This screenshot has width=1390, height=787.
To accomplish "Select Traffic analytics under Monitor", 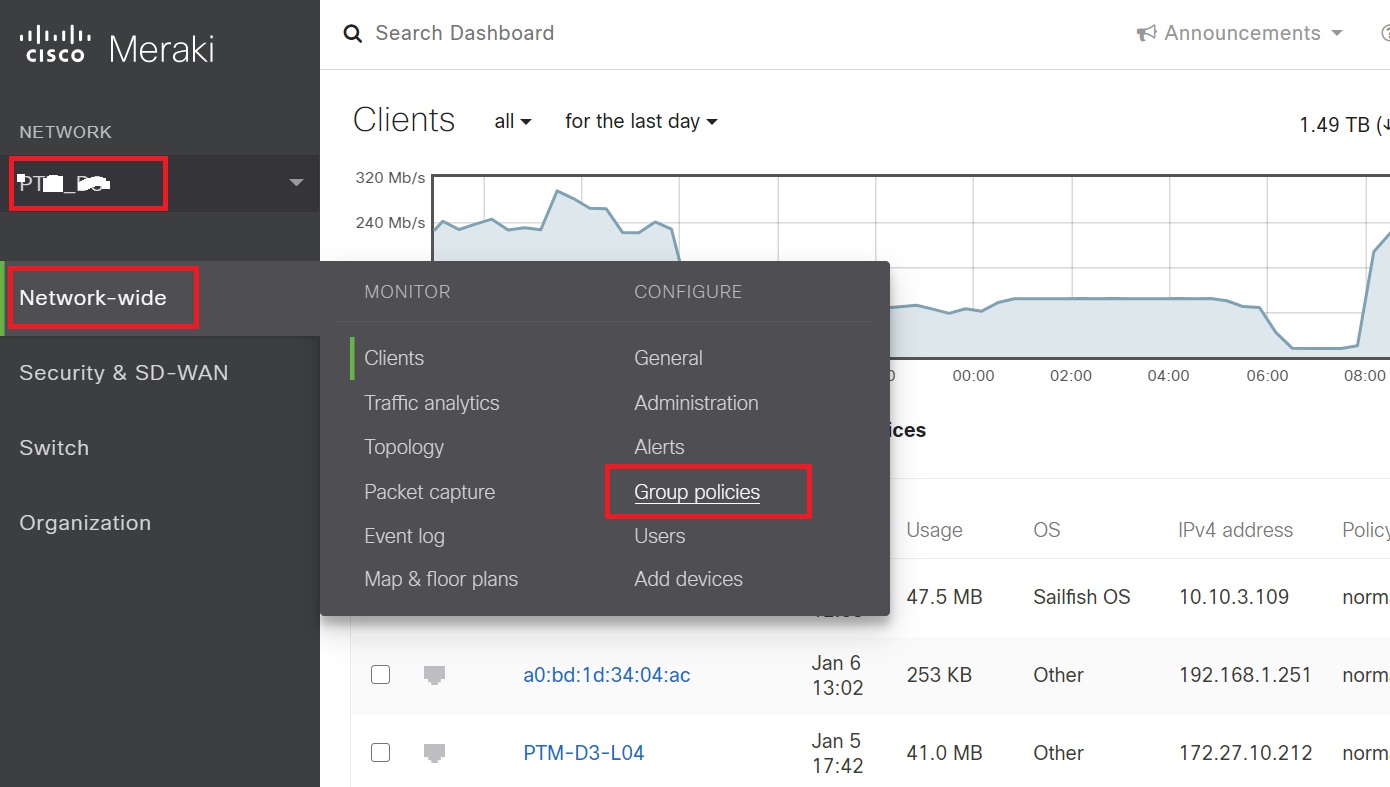I will [x=432, y=403].
